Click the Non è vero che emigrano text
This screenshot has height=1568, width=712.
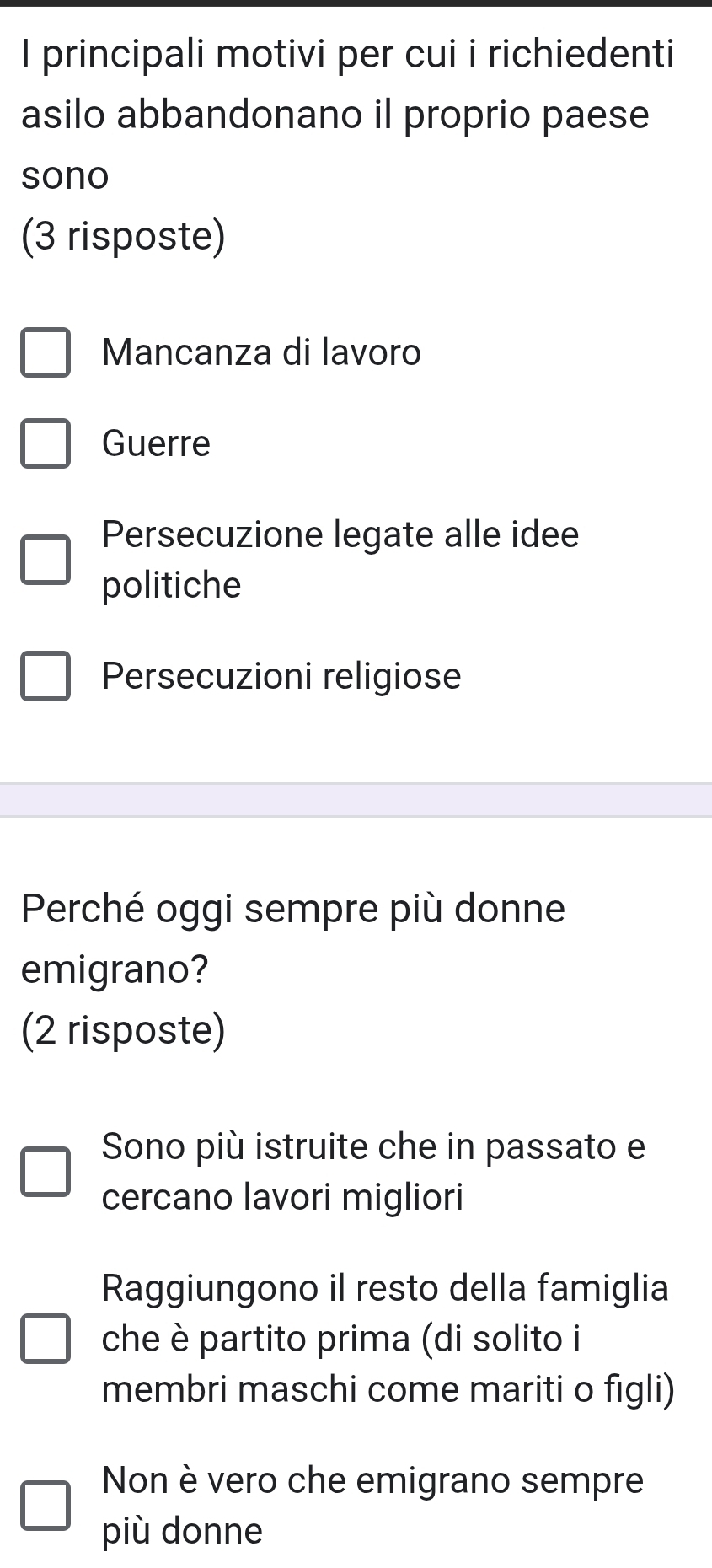372,1506
